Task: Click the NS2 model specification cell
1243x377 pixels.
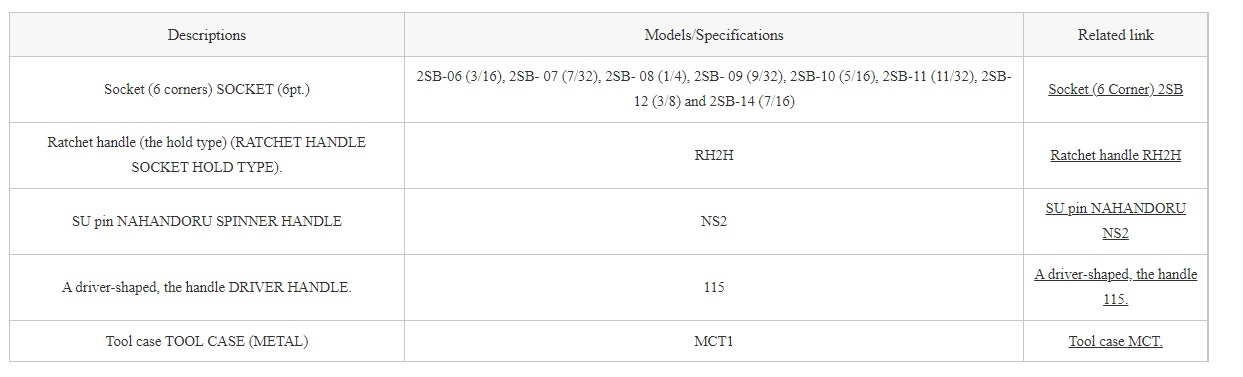Action: coord(714,221)
